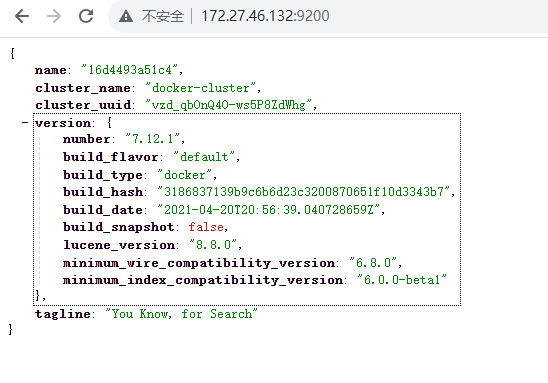Screen dimensions: 548x383
Task: Select the value "default"
Action: (204, 157)
